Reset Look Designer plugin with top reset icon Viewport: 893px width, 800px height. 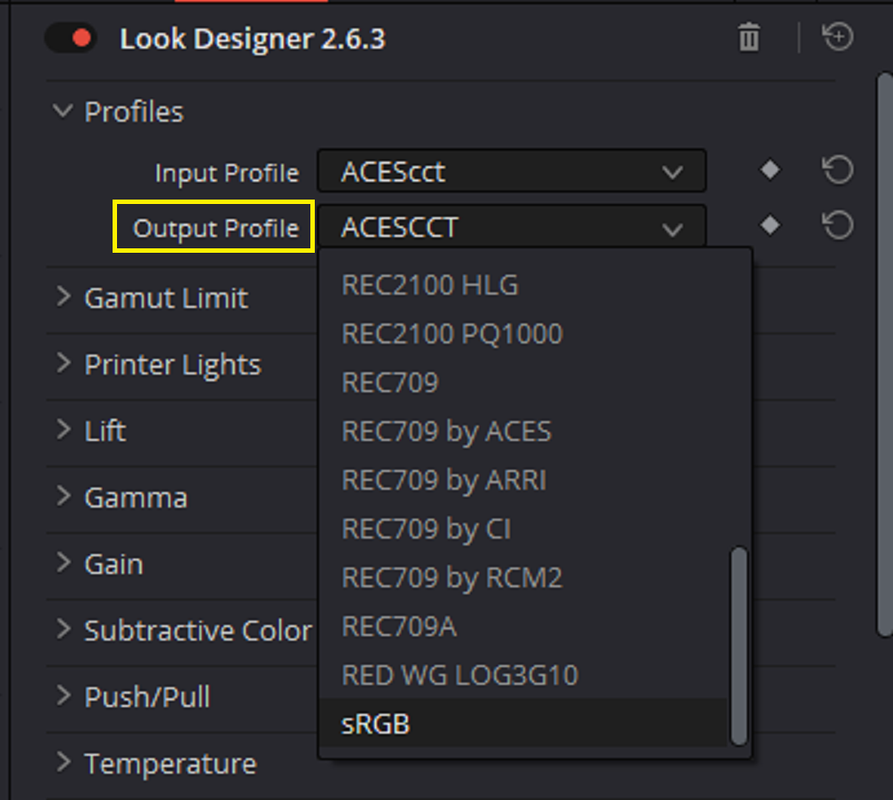point(838,37)
